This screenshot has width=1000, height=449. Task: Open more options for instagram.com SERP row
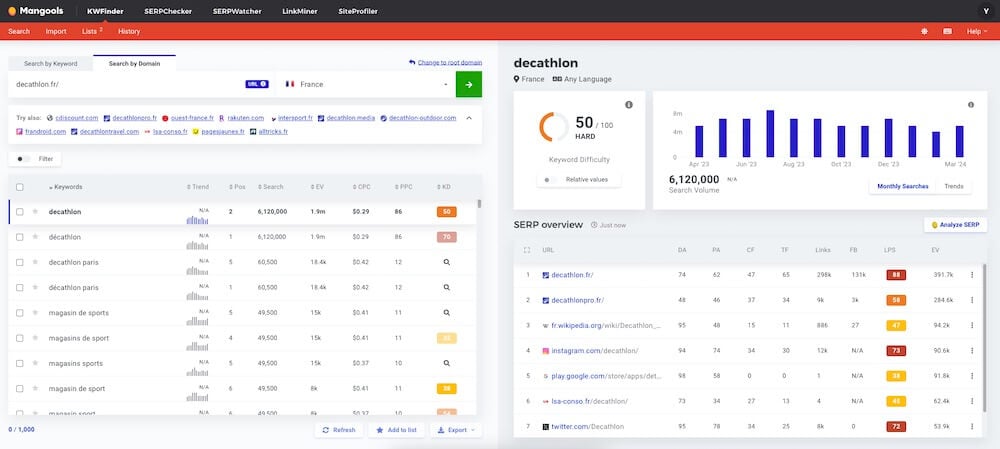(972, 351)
